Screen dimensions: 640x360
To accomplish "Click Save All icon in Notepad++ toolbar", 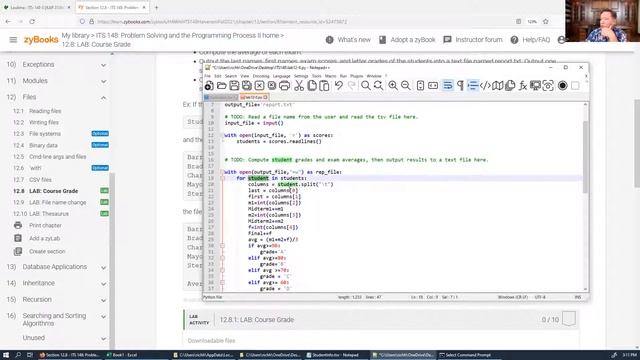I will pos(247,85).
